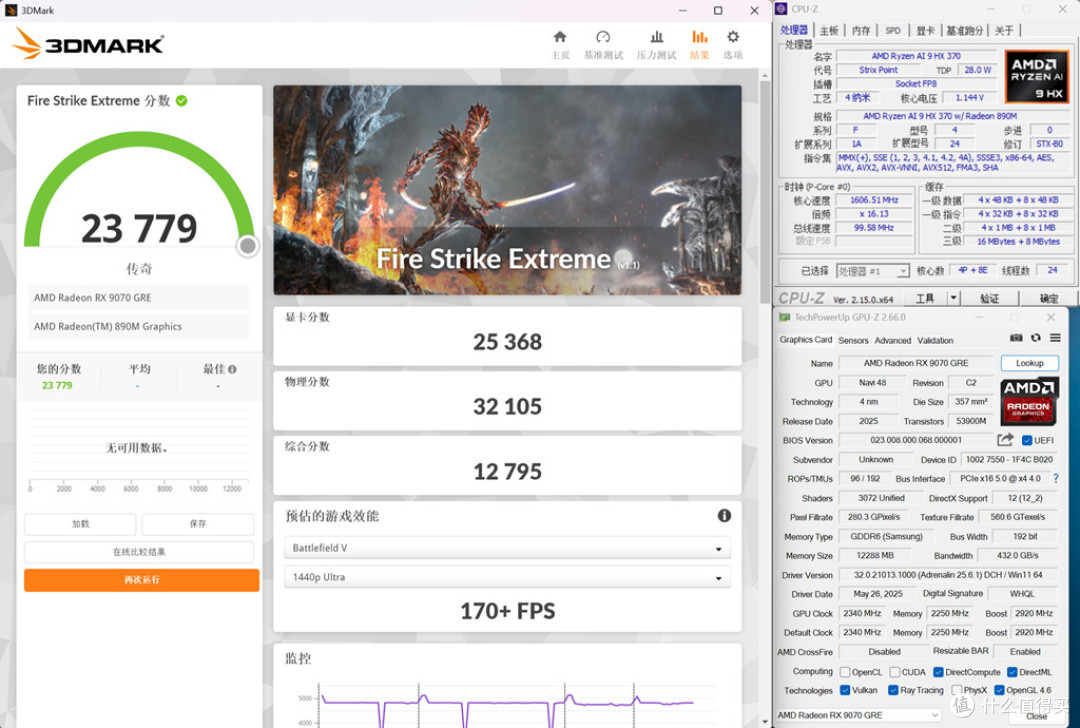Switch to the SPD tab in CPU-Z

coord(893,30)
